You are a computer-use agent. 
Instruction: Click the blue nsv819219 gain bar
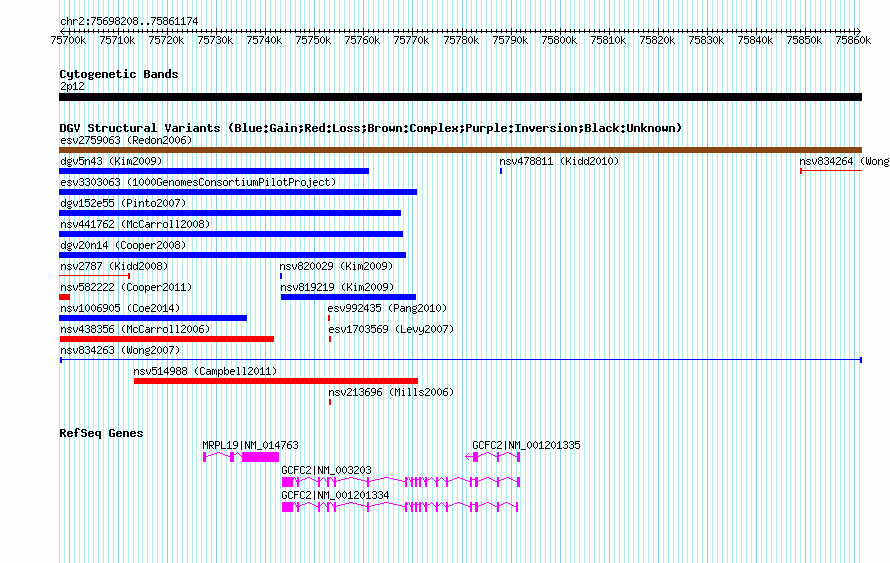(x=349, y=297)
